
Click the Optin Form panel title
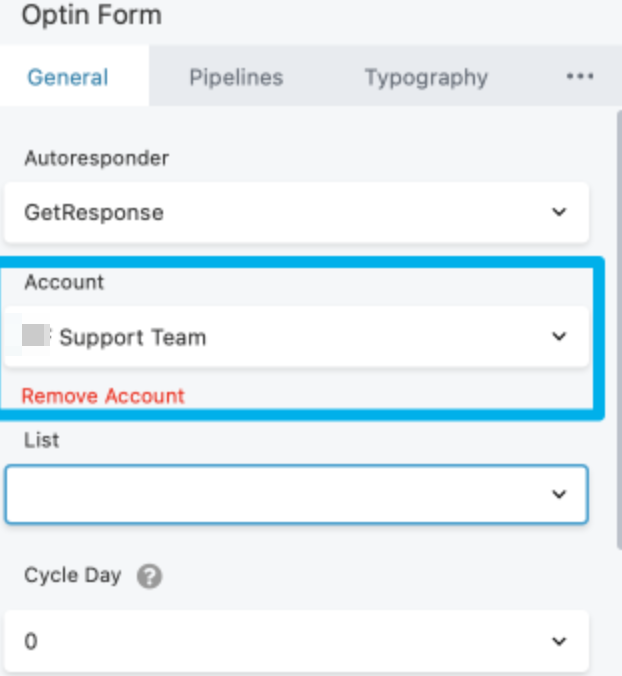(91, 16)
